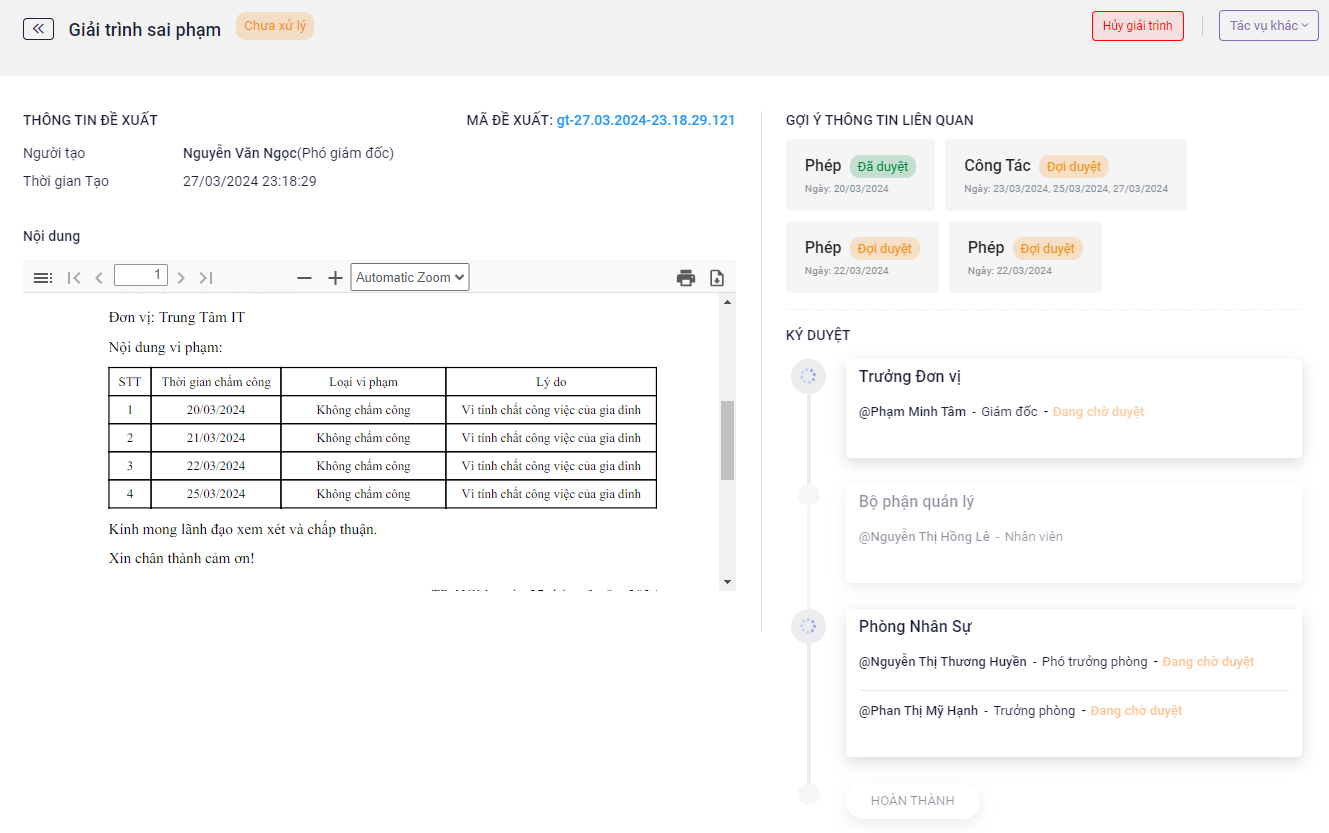
Task: Zoom in the document with plus icon
Action: pyautogui.click(x=335, y=278)
